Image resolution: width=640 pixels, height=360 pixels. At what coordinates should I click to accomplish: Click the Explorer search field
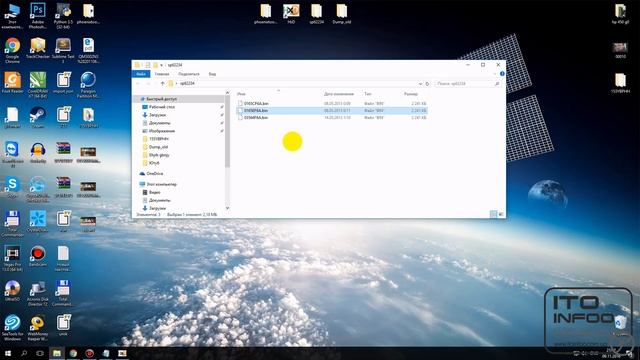468,84
